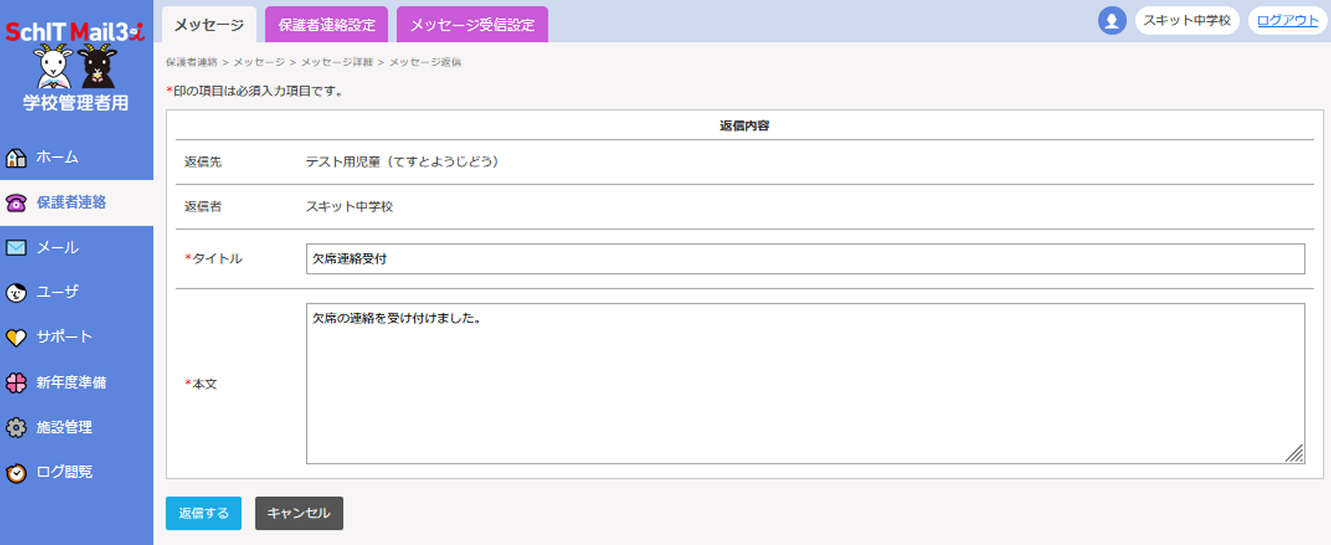The image size is (1331, 545).
Task: Click the 本文 textarea resize handle
Action: [x=1294, y=454]
